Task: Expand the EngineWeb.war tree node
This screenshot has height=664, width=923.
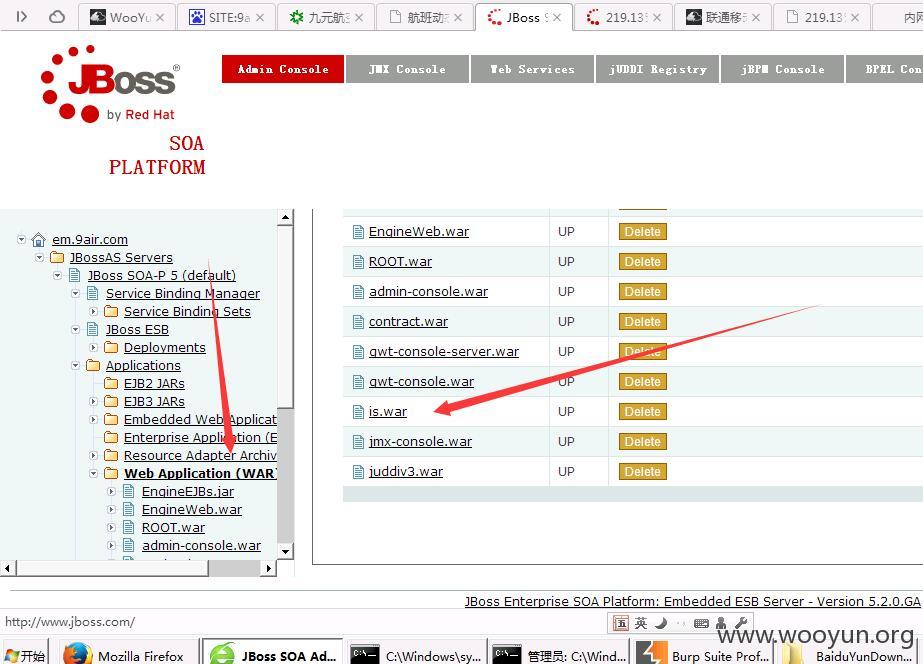Action: [x=111, y=510]
